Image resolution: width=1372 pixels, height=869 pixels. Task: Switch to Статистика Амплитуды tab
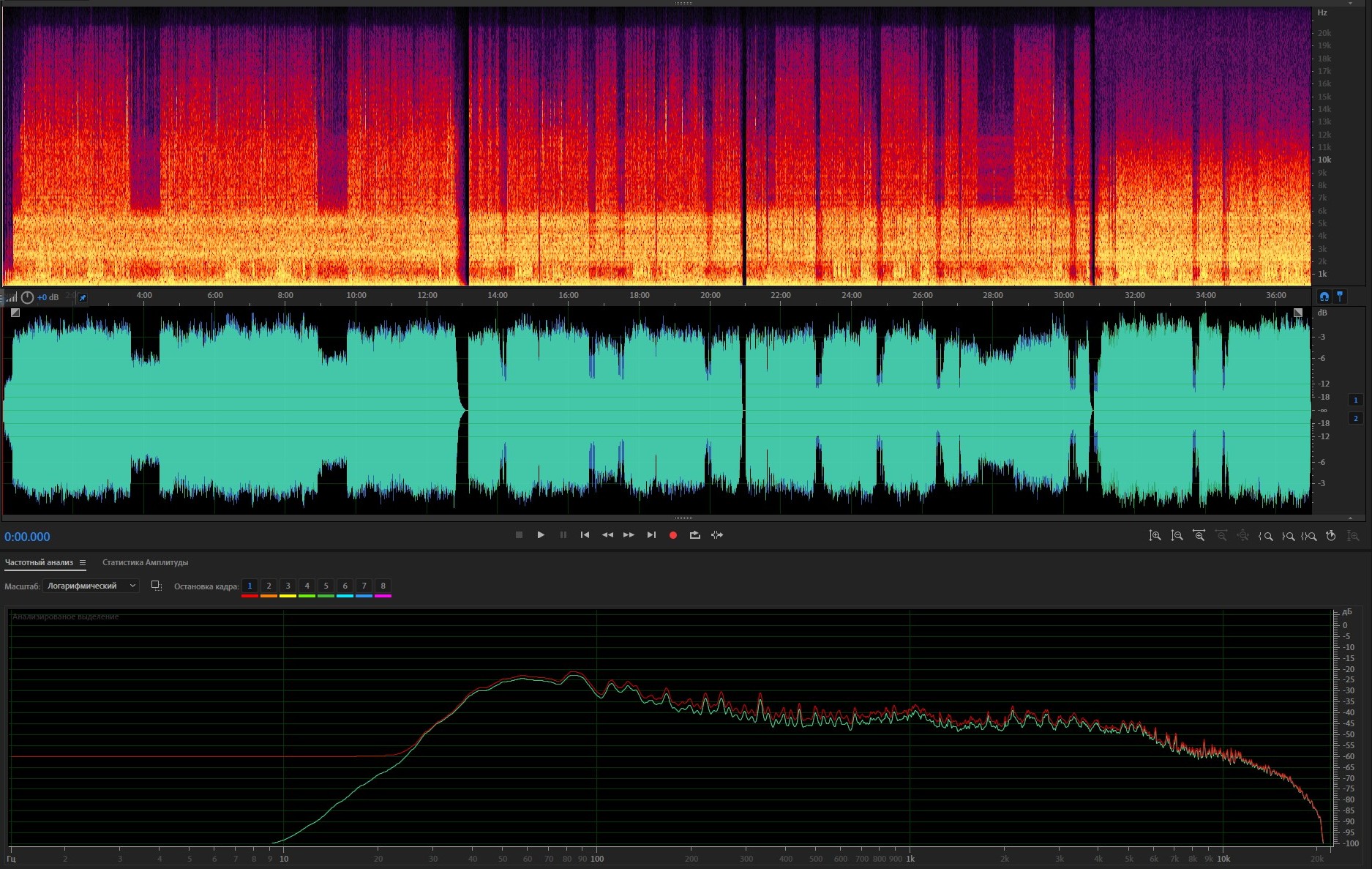tap(145, 562)
